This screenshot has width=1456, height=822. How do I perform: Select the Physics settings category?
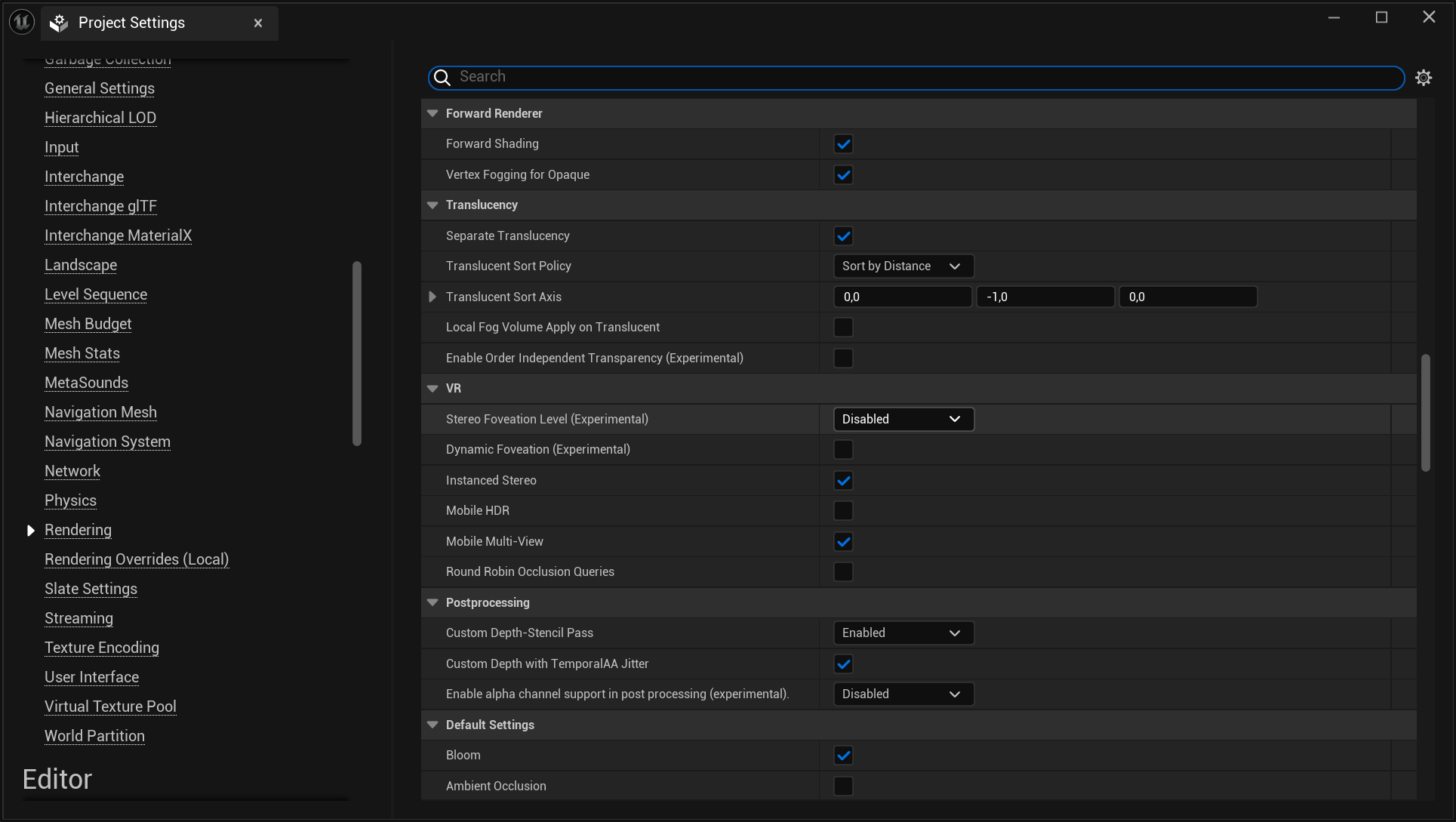[70, 500]
